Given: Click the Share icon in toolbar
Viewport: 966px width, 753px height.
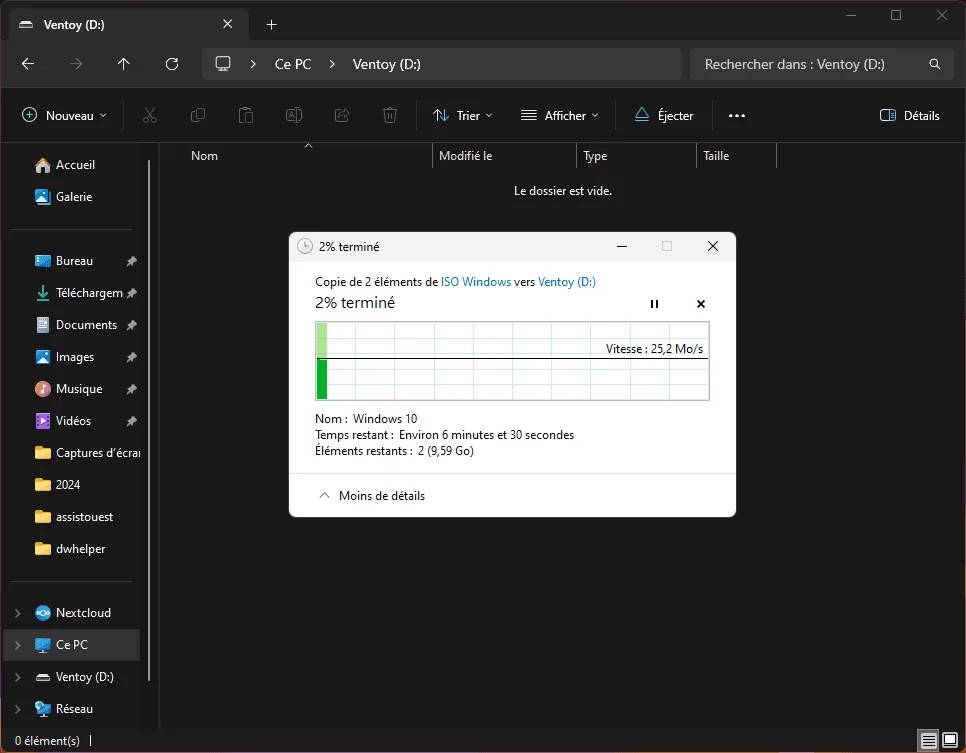Looking at the screenshot, I should click(x=342, y=115).
